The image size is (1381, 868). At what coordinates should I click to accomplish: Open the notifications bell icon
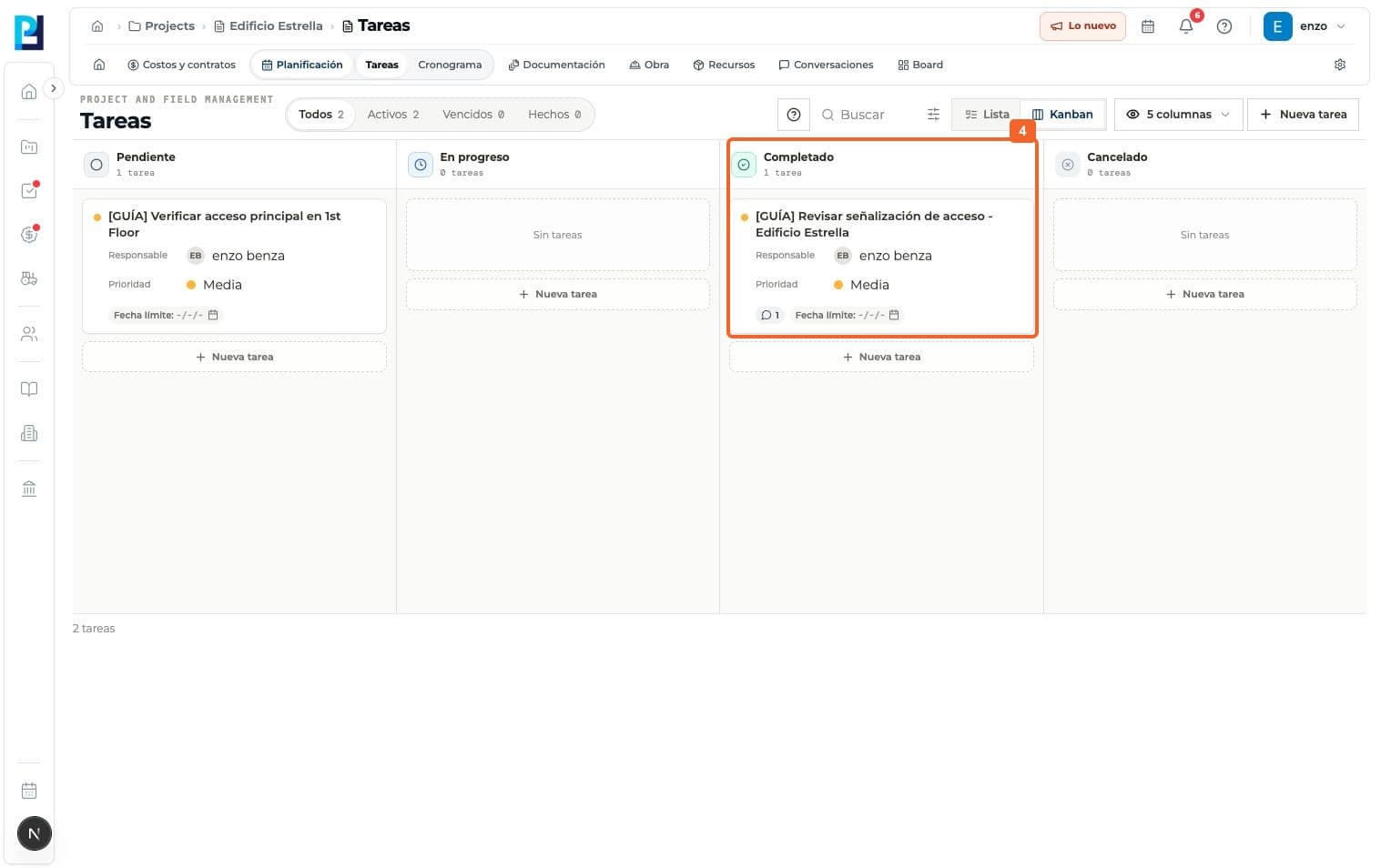pos(1185,26)
